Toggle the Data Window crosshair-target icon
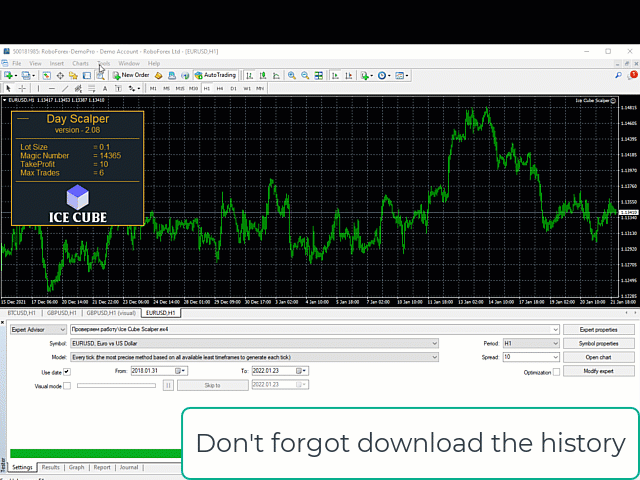Image resolution: width=640 pixels, height=480 pixels. point(60,76)
